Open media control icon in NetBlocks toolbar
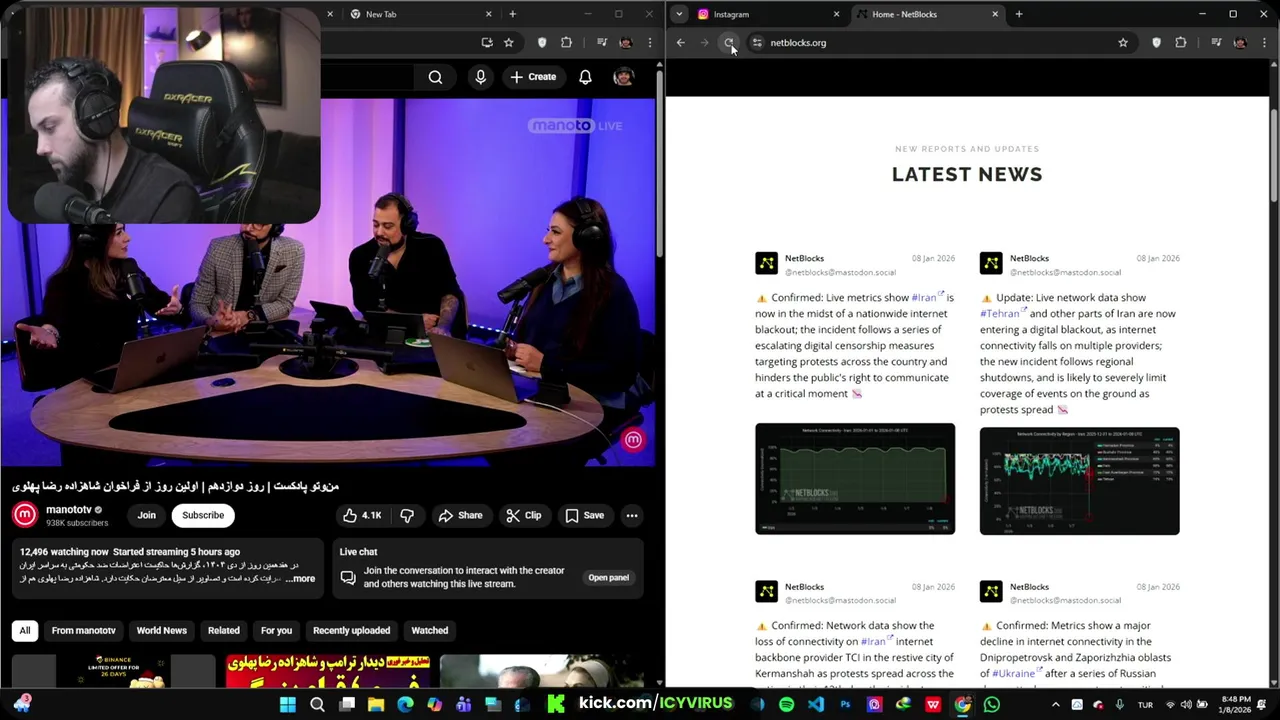This screenshot has width=1280, height=720. point(1216,43)
